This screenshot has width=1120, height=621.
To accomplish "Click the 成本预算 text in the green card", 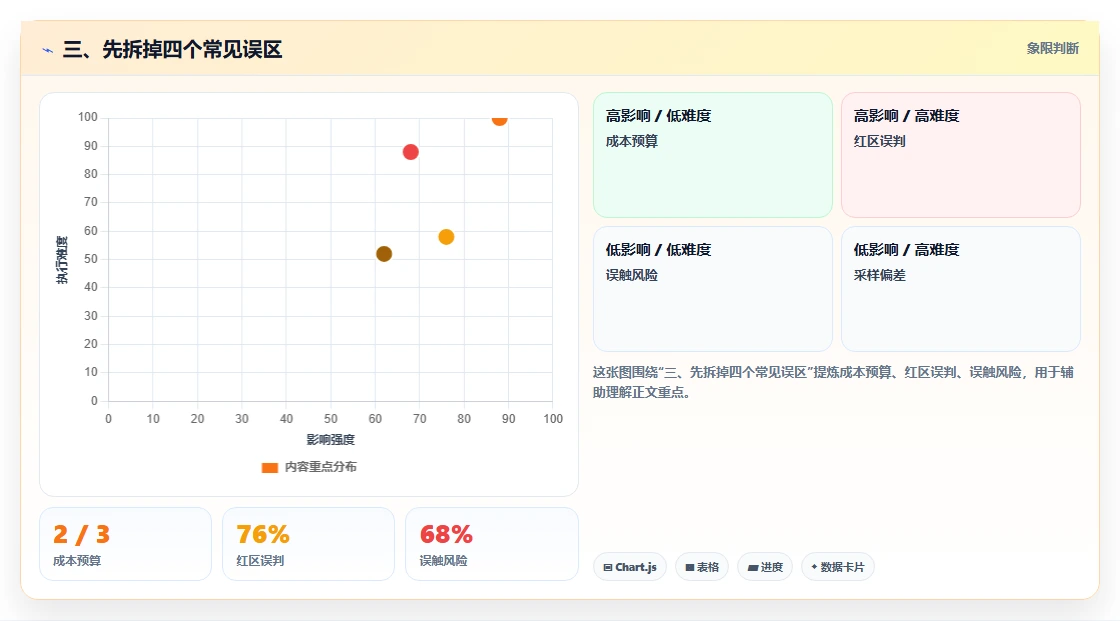I will [x=632, y=141].
